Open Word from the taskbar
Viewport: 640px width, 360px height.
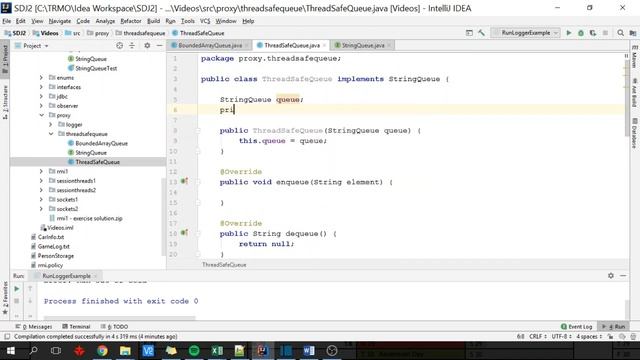[x=309, y=351]
